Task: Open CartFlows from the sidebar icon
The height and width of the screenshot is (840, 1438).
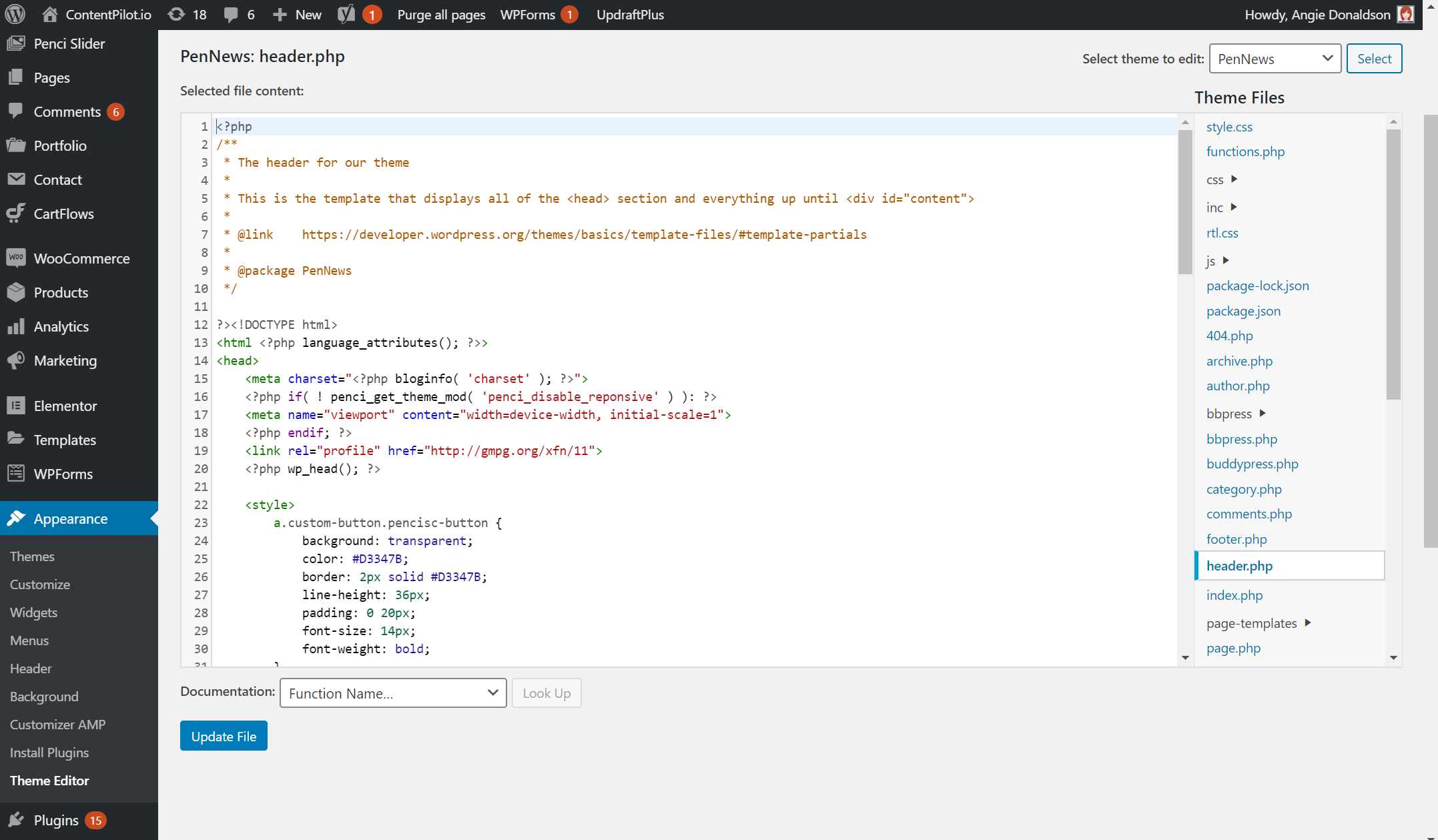Action: tap(16, 214)
